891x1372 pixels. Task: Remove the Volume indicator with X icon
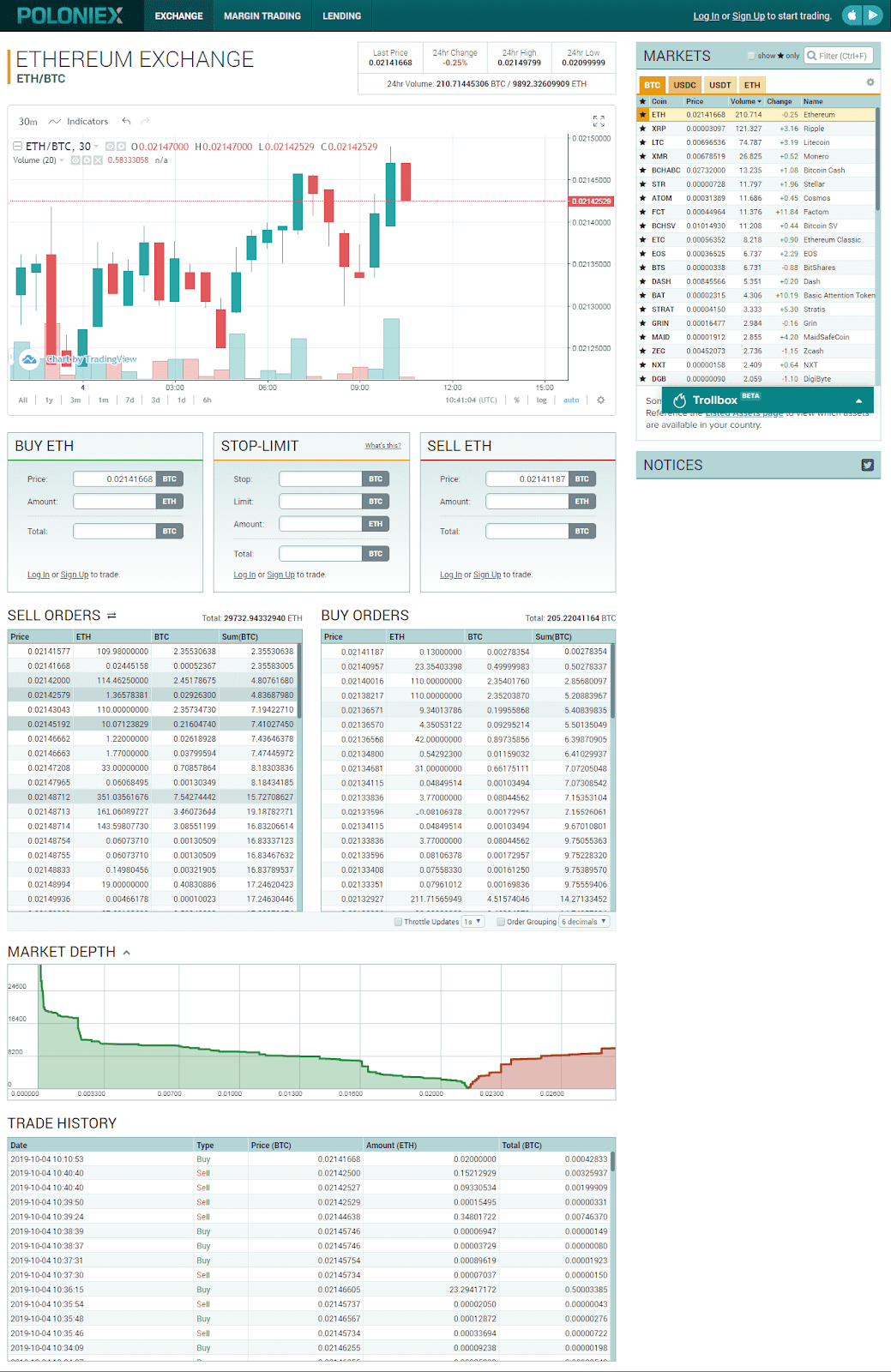point(98,160)
